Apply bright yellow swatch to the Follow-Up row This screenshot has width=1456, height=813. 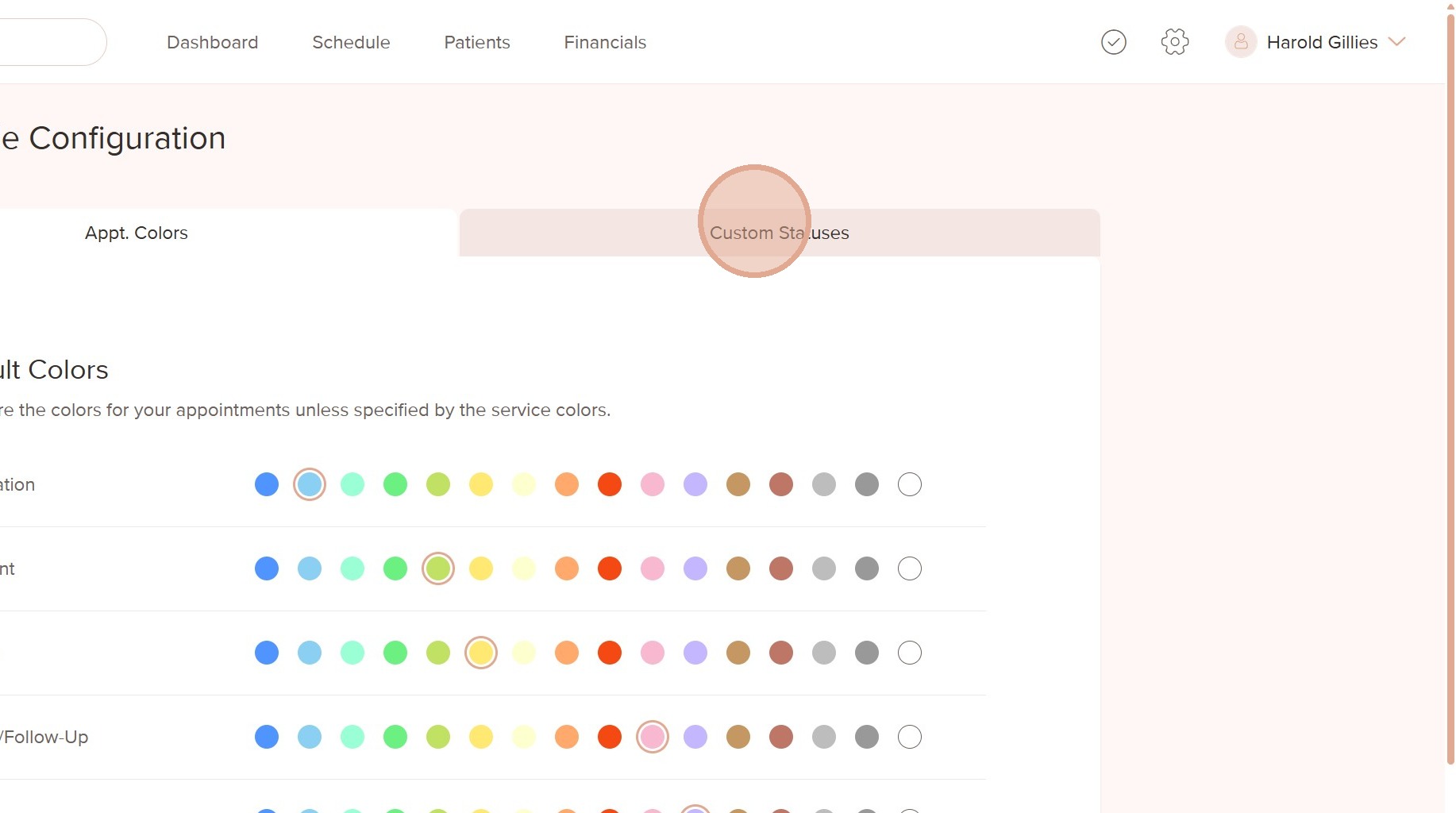click(481, 737)
